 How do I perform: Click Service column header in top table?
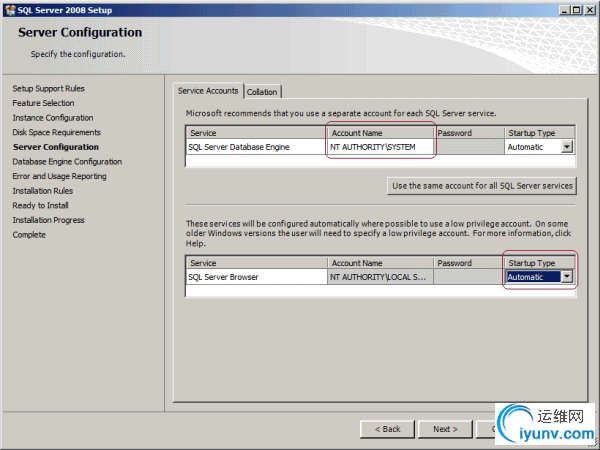coord(257,133)
